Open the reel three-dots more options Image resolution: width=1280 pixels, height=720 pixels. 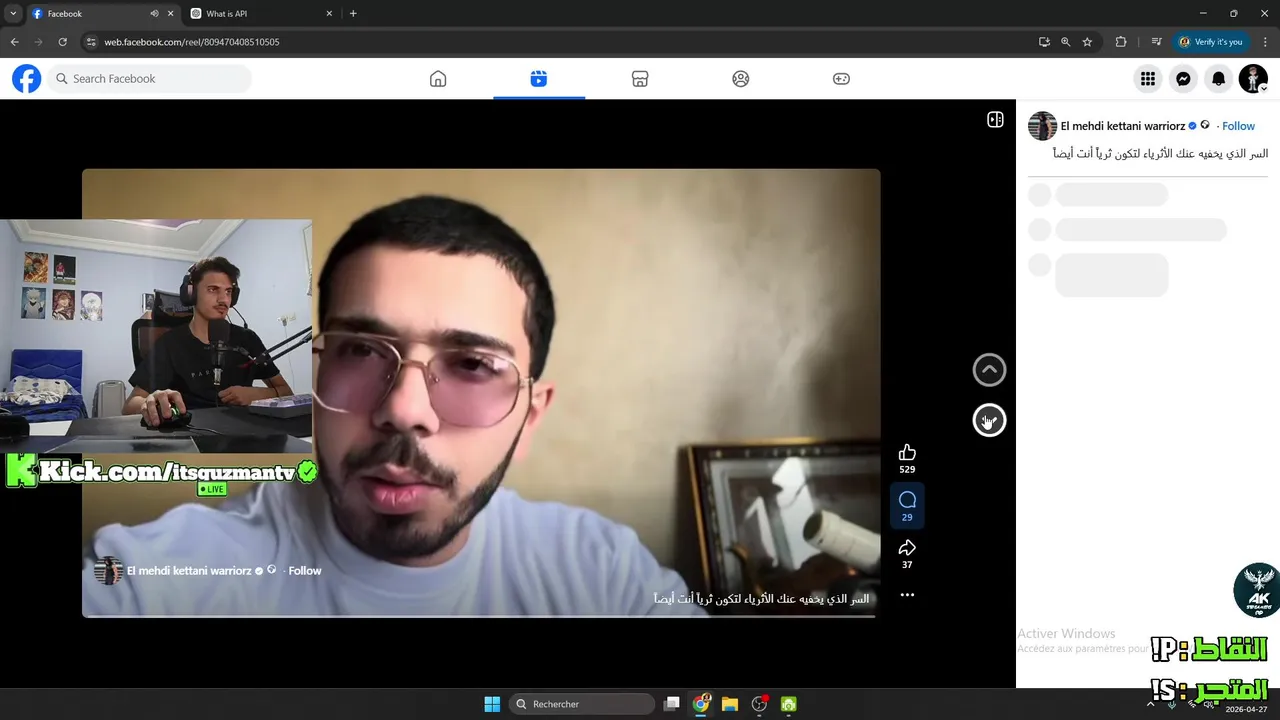[x=907, y=595]
